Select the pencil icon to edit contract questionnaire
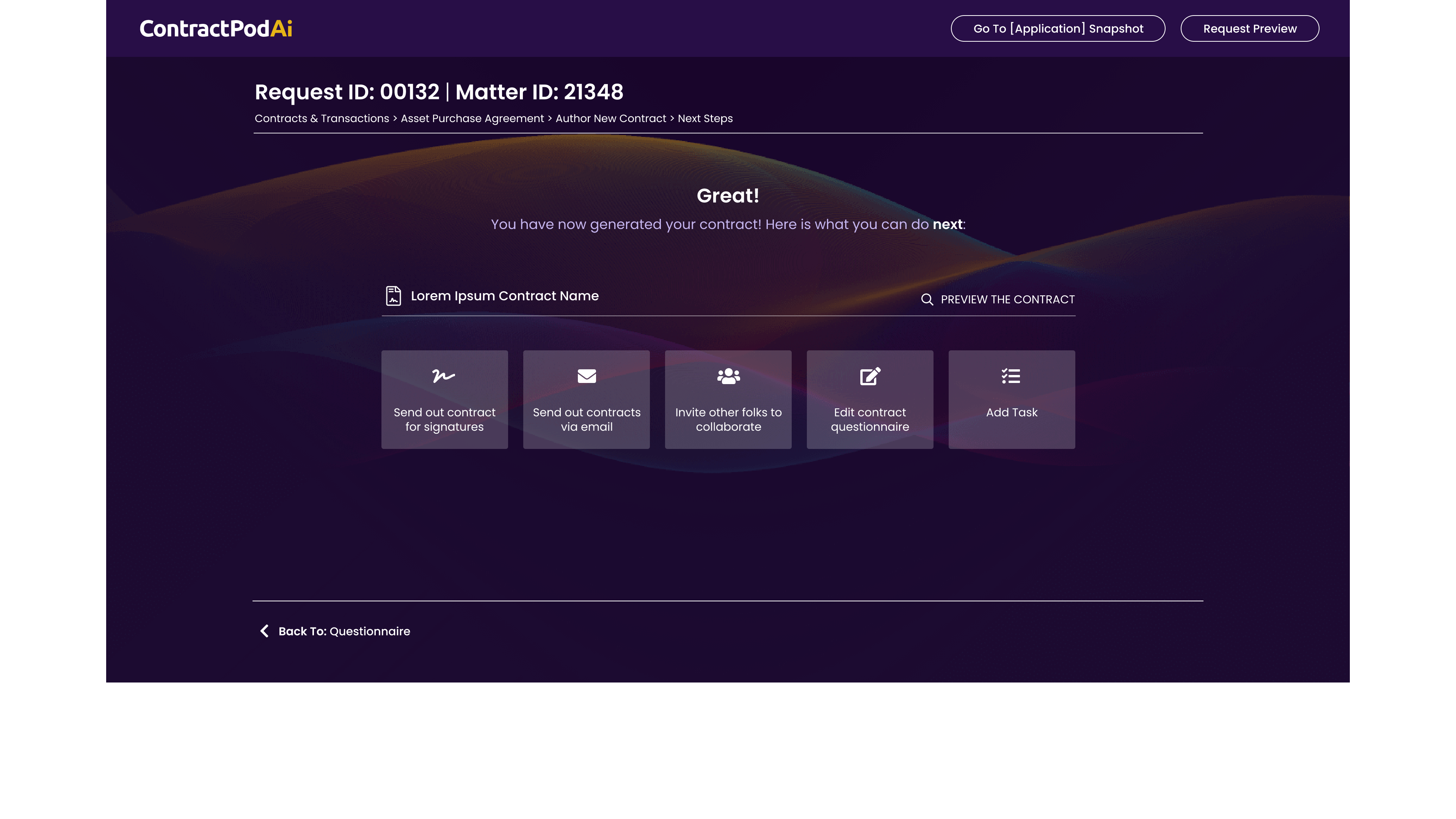1456x819 pixels. pos(870,376)
